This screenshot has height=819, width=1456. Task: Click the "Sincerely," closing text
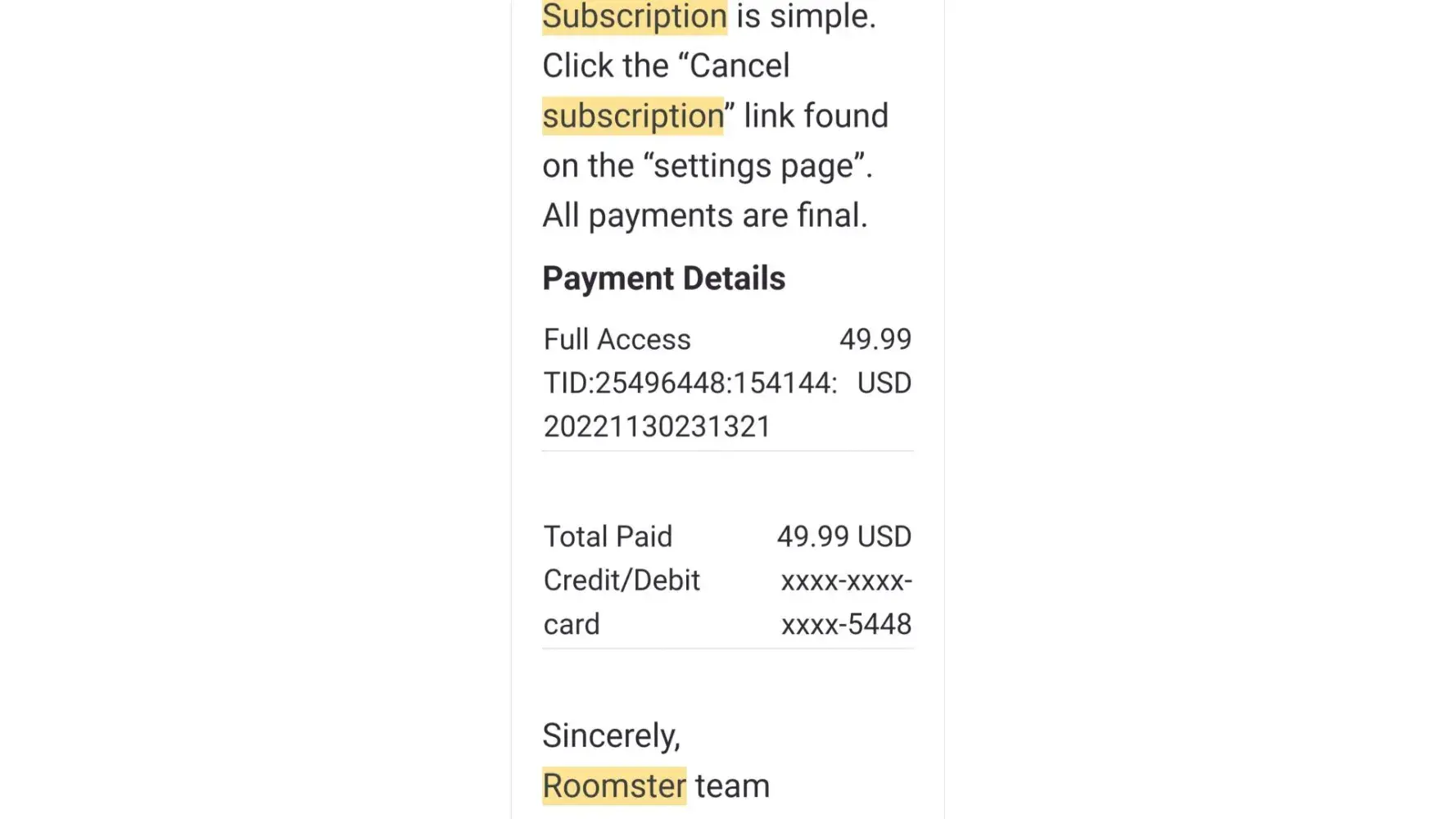[611, 735]
